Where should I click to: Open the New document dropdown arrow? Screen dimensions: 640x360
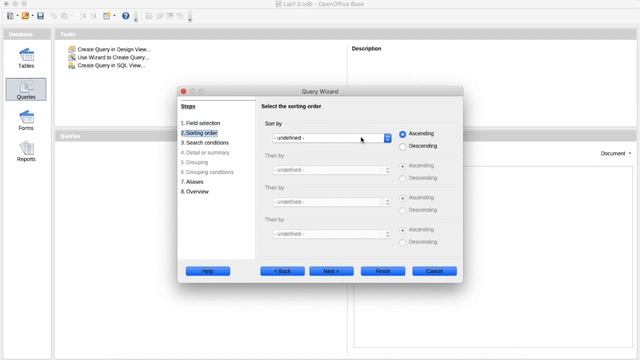coord(18,16)
